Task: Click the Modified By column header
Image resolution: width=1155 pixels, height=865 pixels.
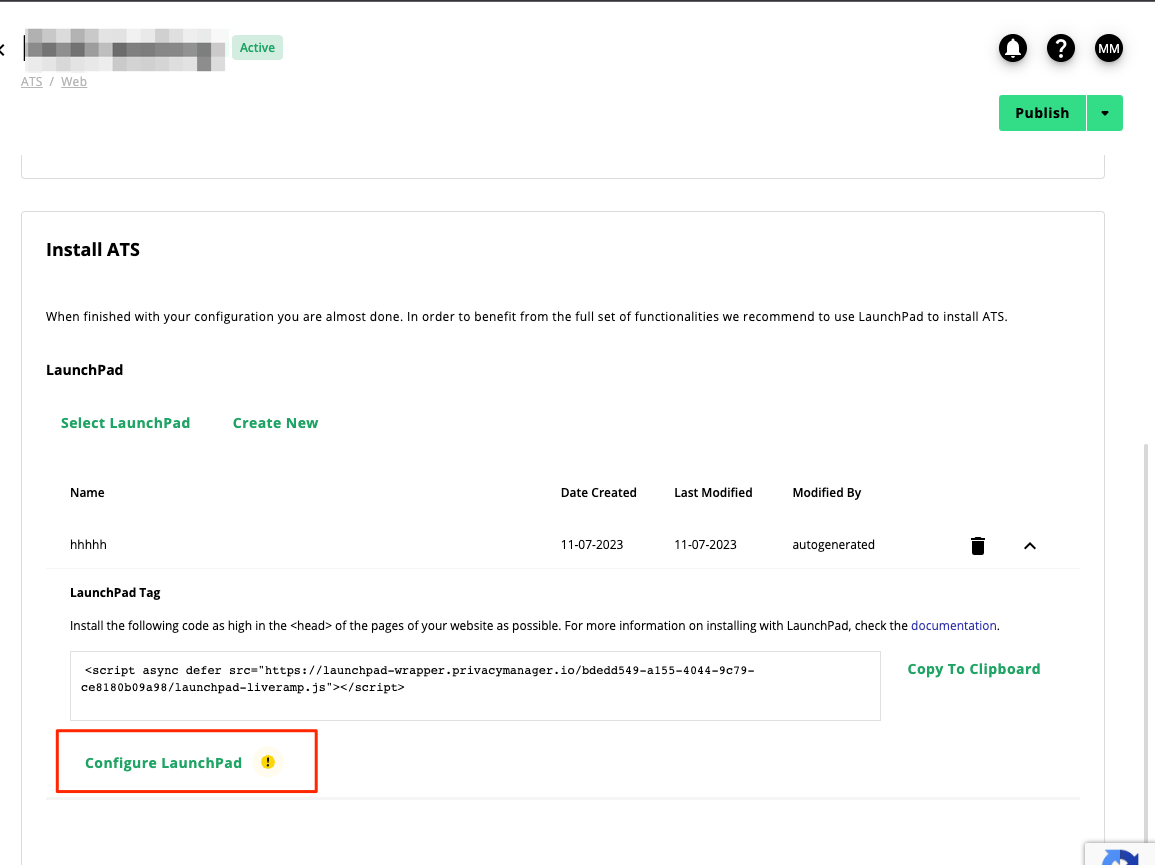Action: coord(826,492)
